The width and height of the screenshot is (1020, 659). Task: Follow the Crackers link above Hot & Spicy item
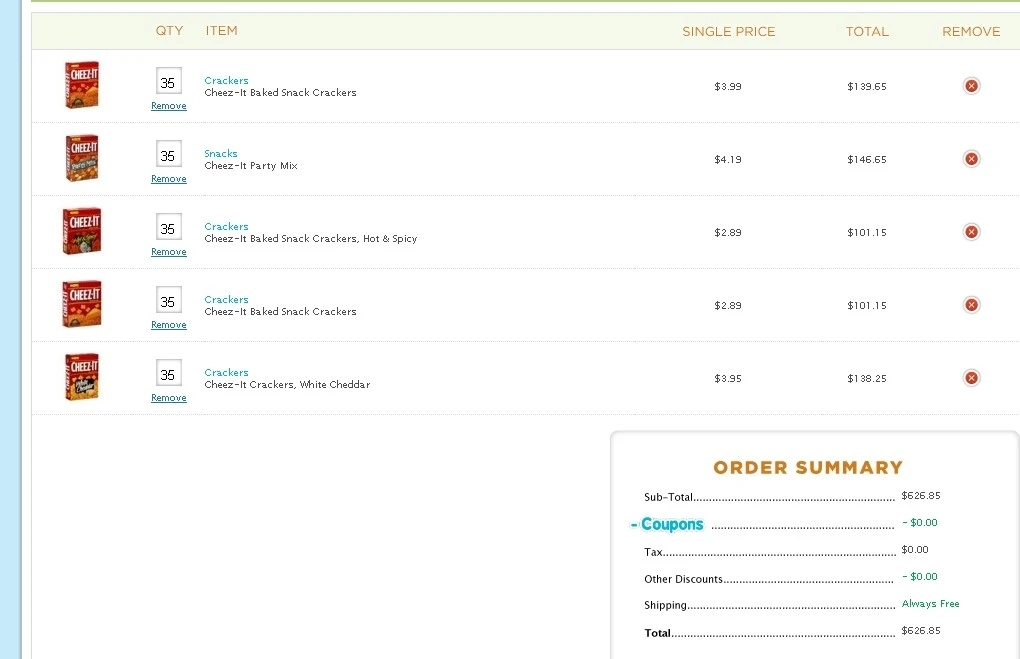coord(226,226)
